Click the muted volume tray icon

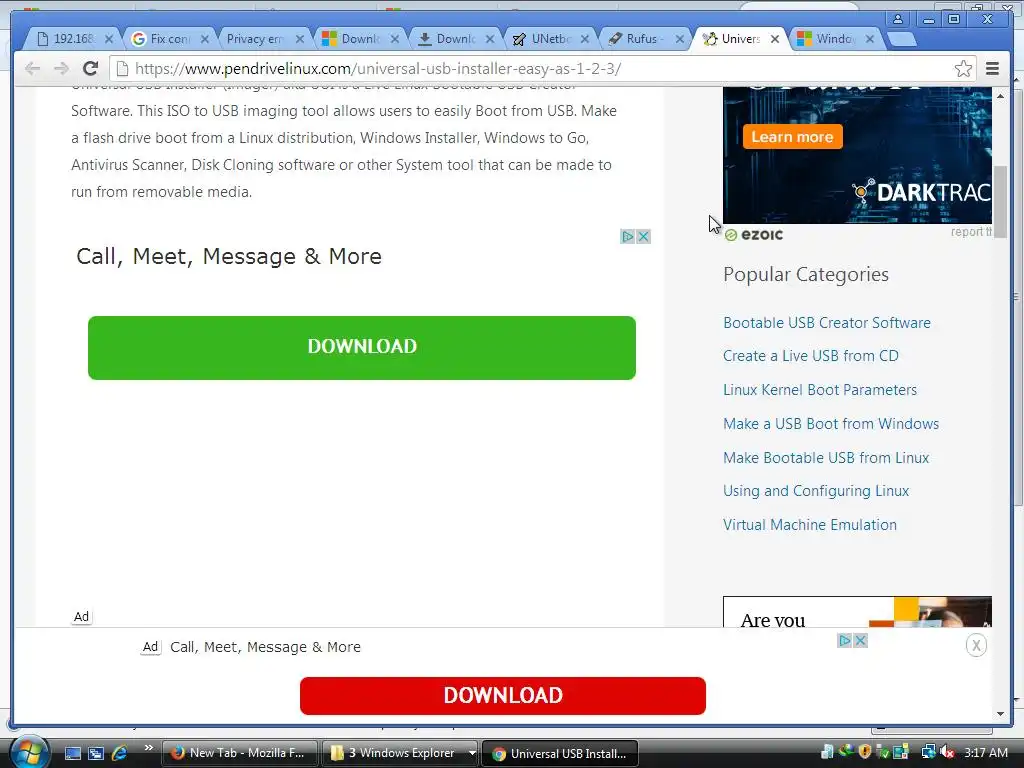947,752
